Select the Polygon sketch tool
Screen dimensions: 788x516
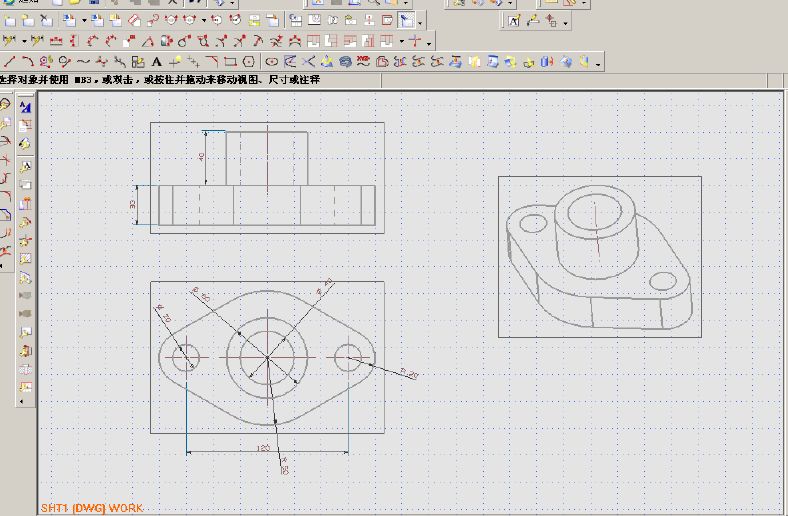(x=248, y=62)
